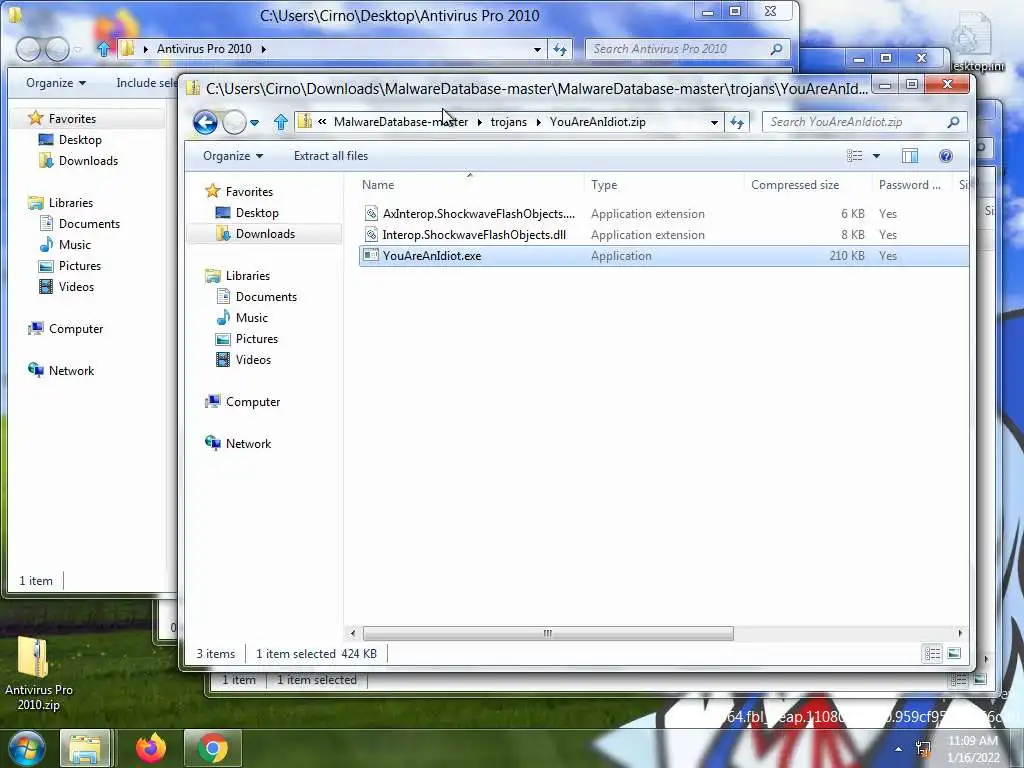
Task: Click the search magnifier in YouAreAnIdiot.zip search box
Action: pyautogui.click(x=953, y=122)
